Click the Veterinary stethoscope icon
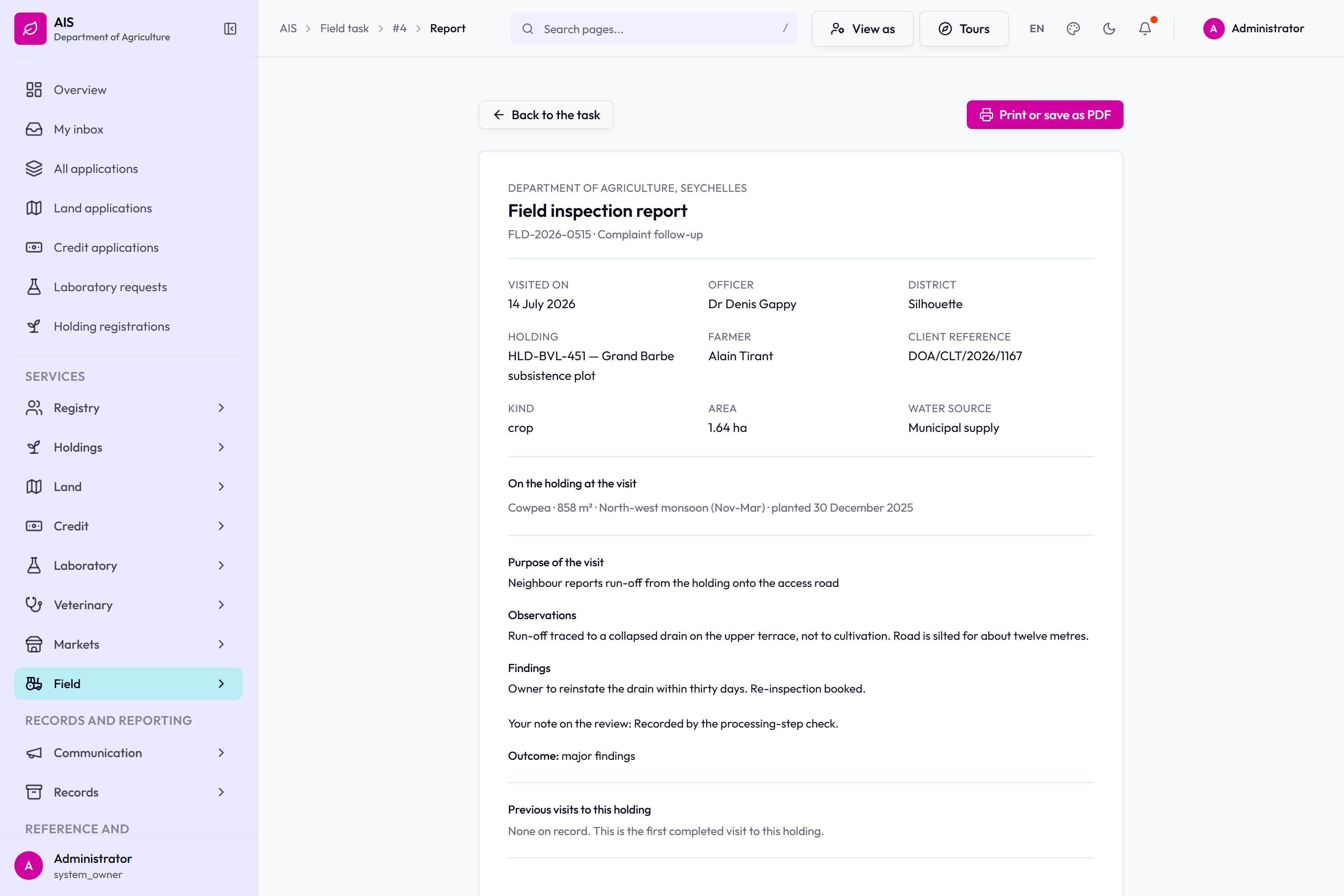1344x896 pixels. point(34,605)
